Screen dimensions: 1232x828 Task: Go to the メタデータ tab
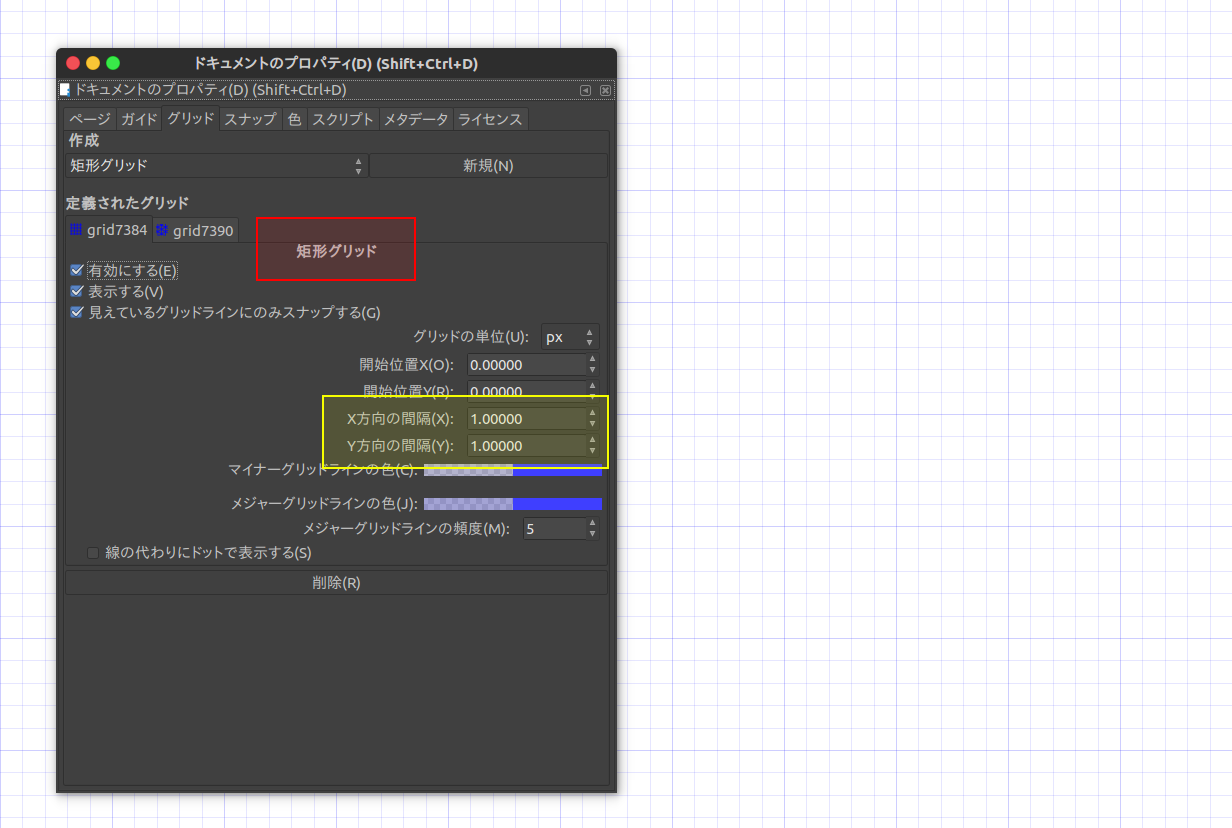416,119
